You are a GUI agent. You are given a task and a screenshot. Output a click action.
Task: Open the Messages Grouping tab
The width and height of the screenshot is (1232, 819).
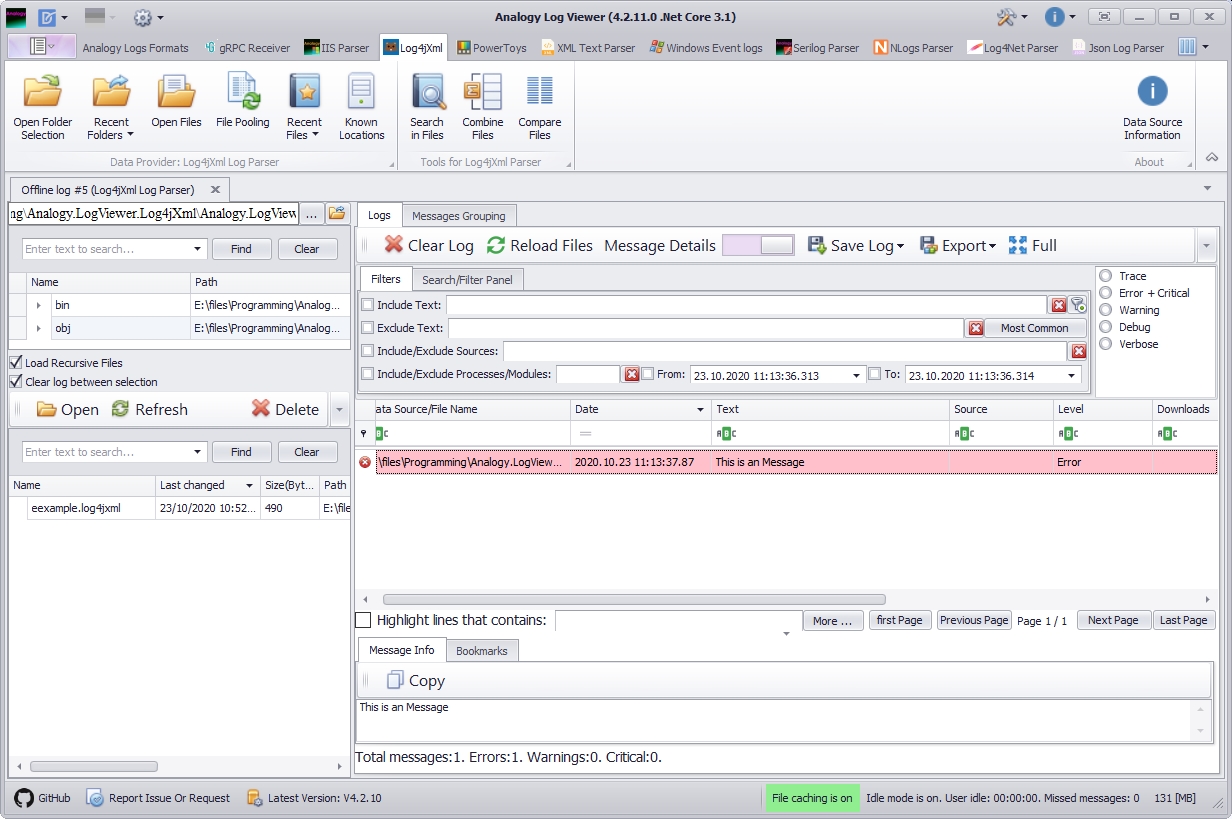[459, 215]
